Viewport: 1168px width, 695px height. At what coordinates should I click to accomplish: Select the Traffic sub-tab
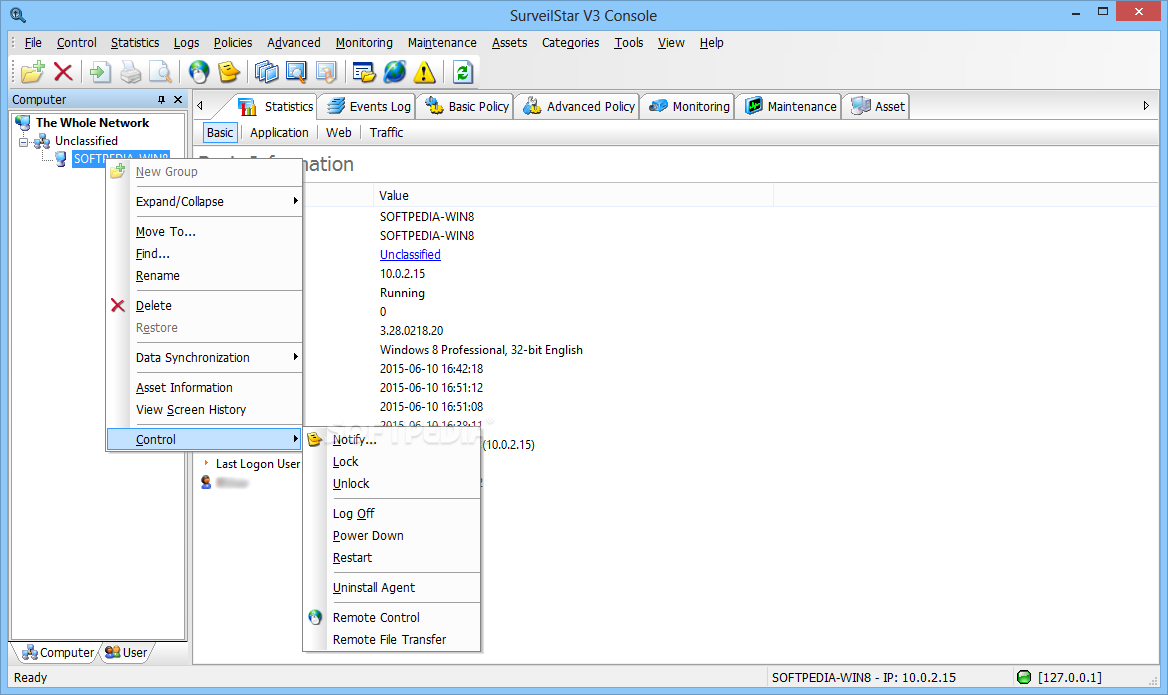pyautogui.click(x=386, y=133)
